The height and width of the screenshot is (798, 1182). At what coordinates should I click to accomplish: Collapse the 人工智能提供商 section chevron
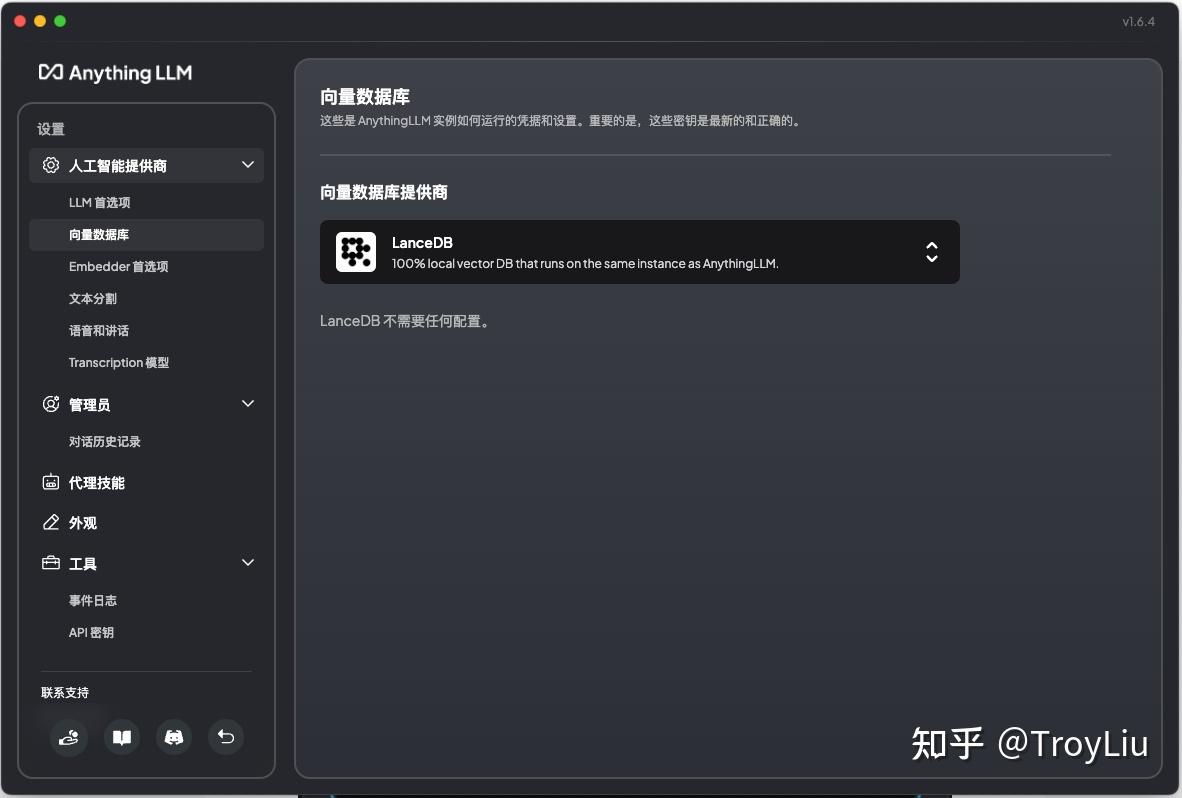[x=247, y=164]
